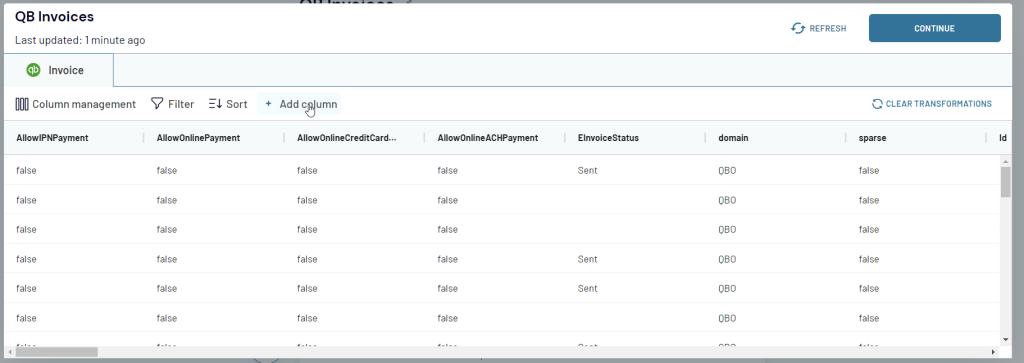Click the vertical scrollbar down arrow
Image resolution: width=1024 pixels, height=363 pixels.
point(1006,339)
